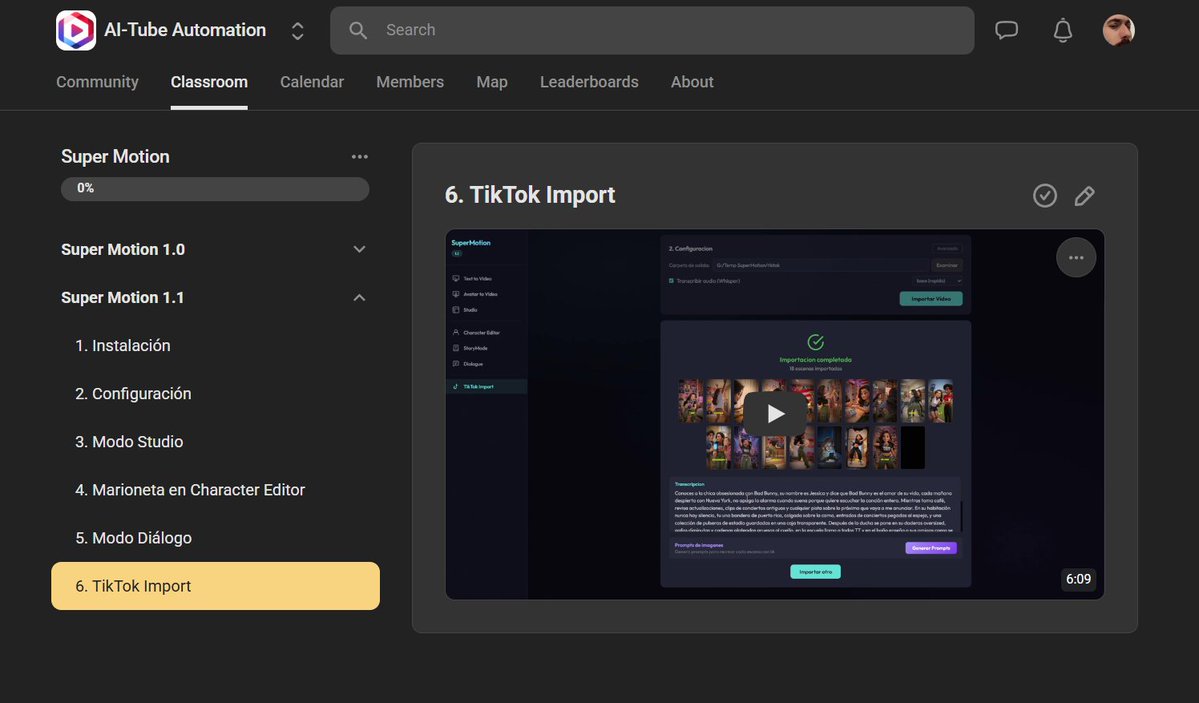Collapse the Super Motion 1.1 chevron
Viewport: 1199px width, 703px height.
click(359, 298)
